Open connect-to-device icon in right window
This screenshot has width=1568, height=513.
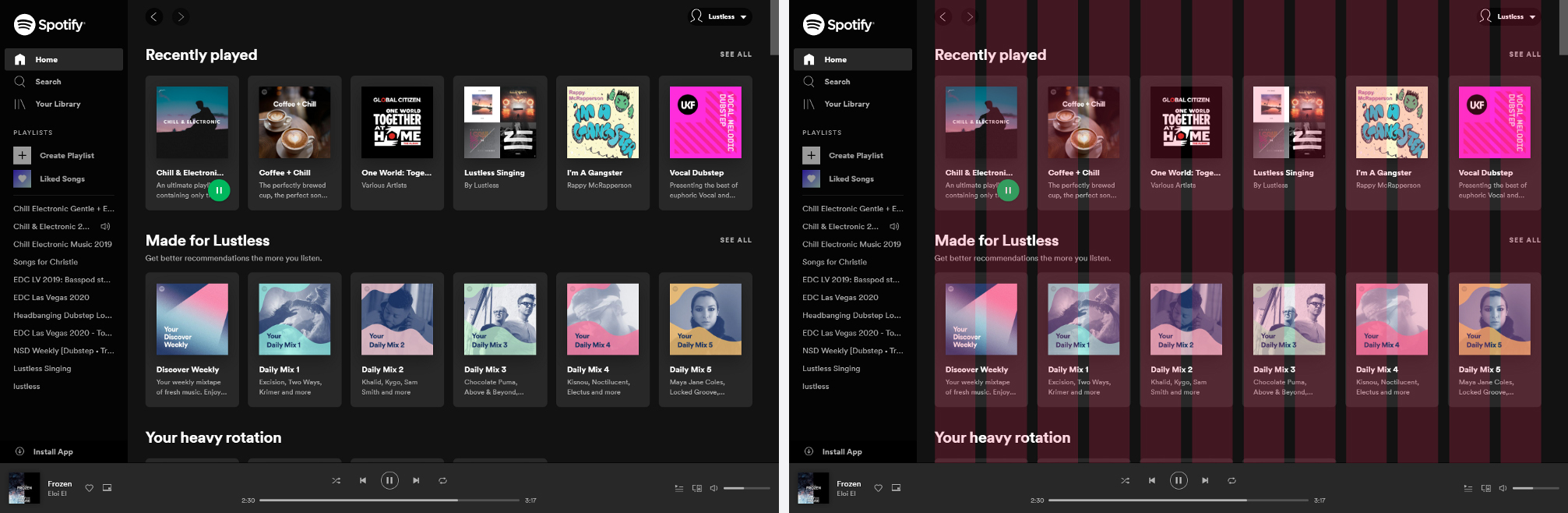pyautogui.click(x=1485, y=488)
